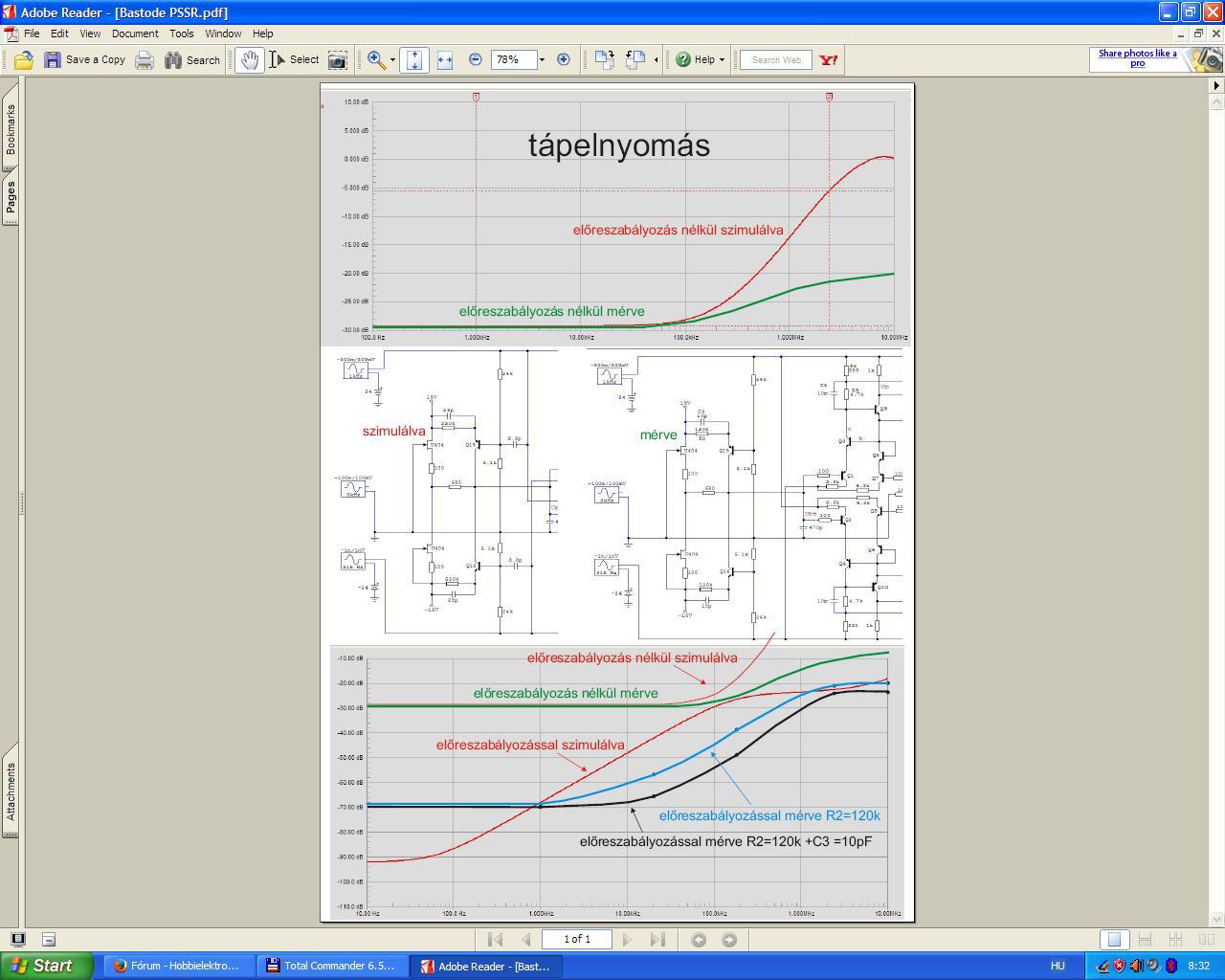Go to the first page
This screenshot has height=980, width=1225.
point(495,940)
